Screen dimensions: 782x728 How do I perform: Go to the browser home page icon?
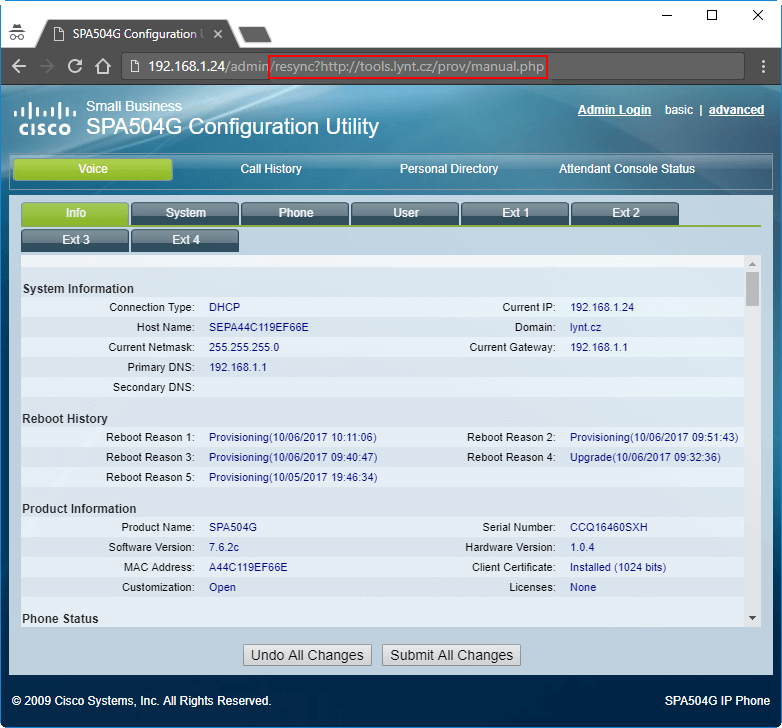click(x=103, y=66)
